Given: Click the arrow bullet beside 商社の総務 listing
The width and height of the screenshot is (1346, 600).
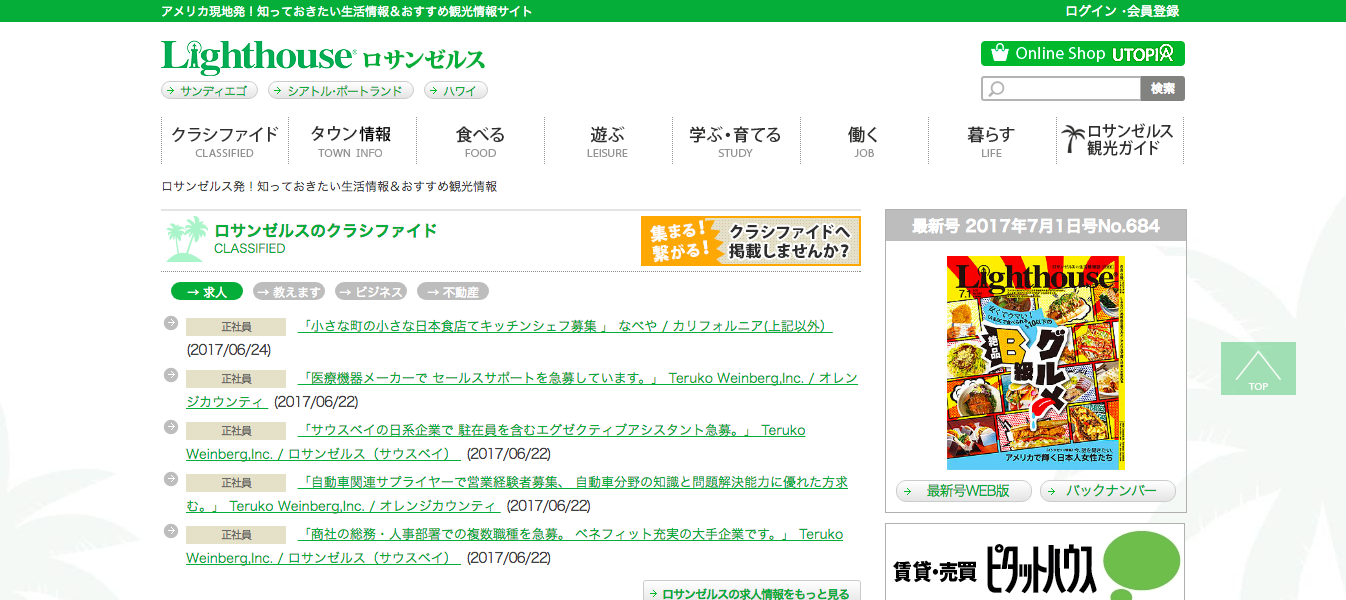Looking at the screenshot, I should (170, 531).
